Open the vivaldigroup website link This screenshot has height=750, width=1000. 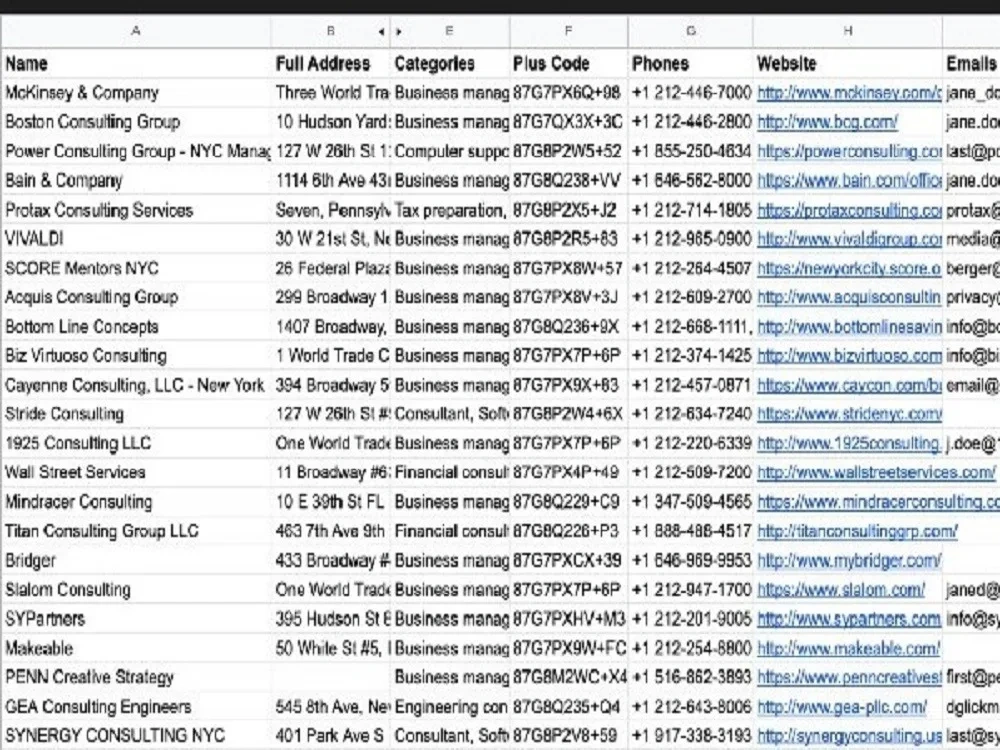tap(849, 239)
